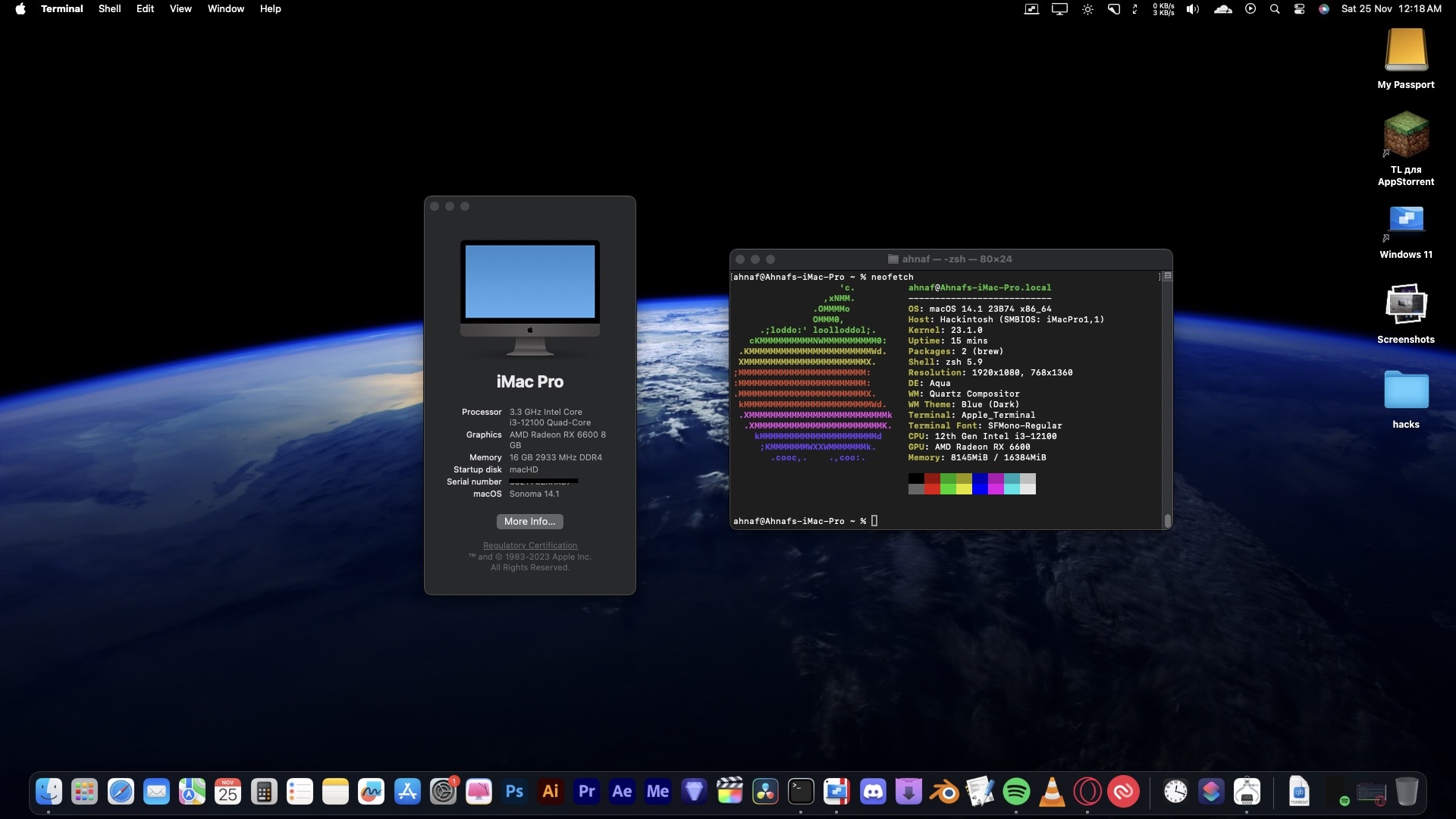Launch Blender from the Dock
Image resolution: width=1456 pixels, height=819 pixels.
[944, 792]
